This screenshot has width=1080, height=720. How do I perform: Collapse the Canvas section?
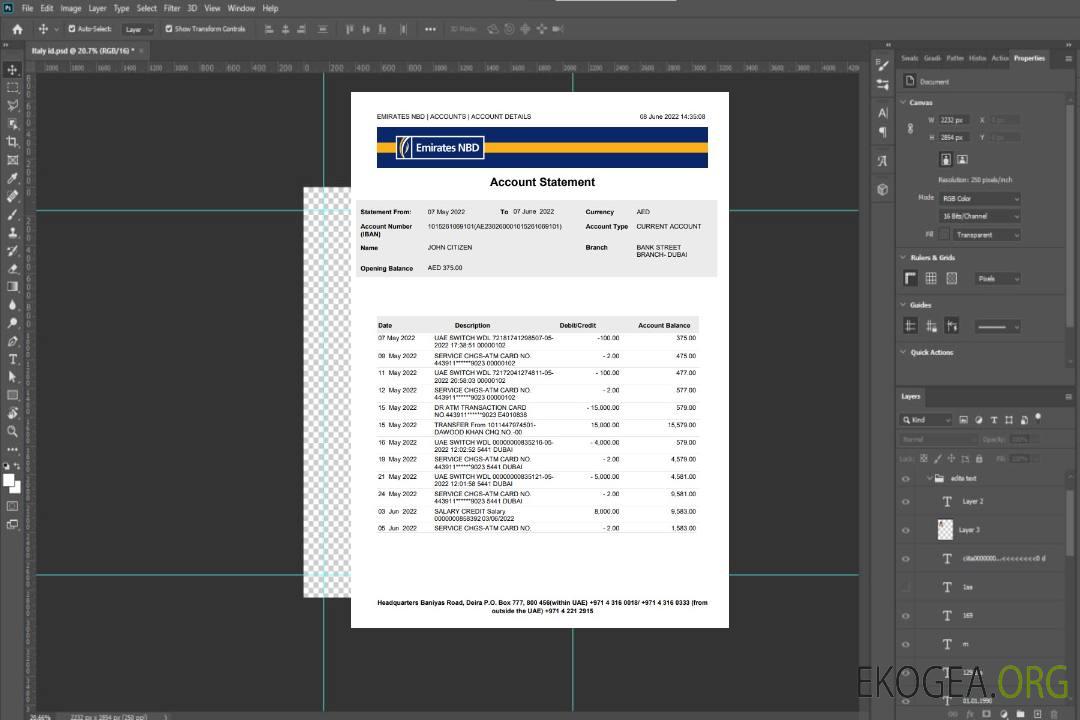point(903,102)
